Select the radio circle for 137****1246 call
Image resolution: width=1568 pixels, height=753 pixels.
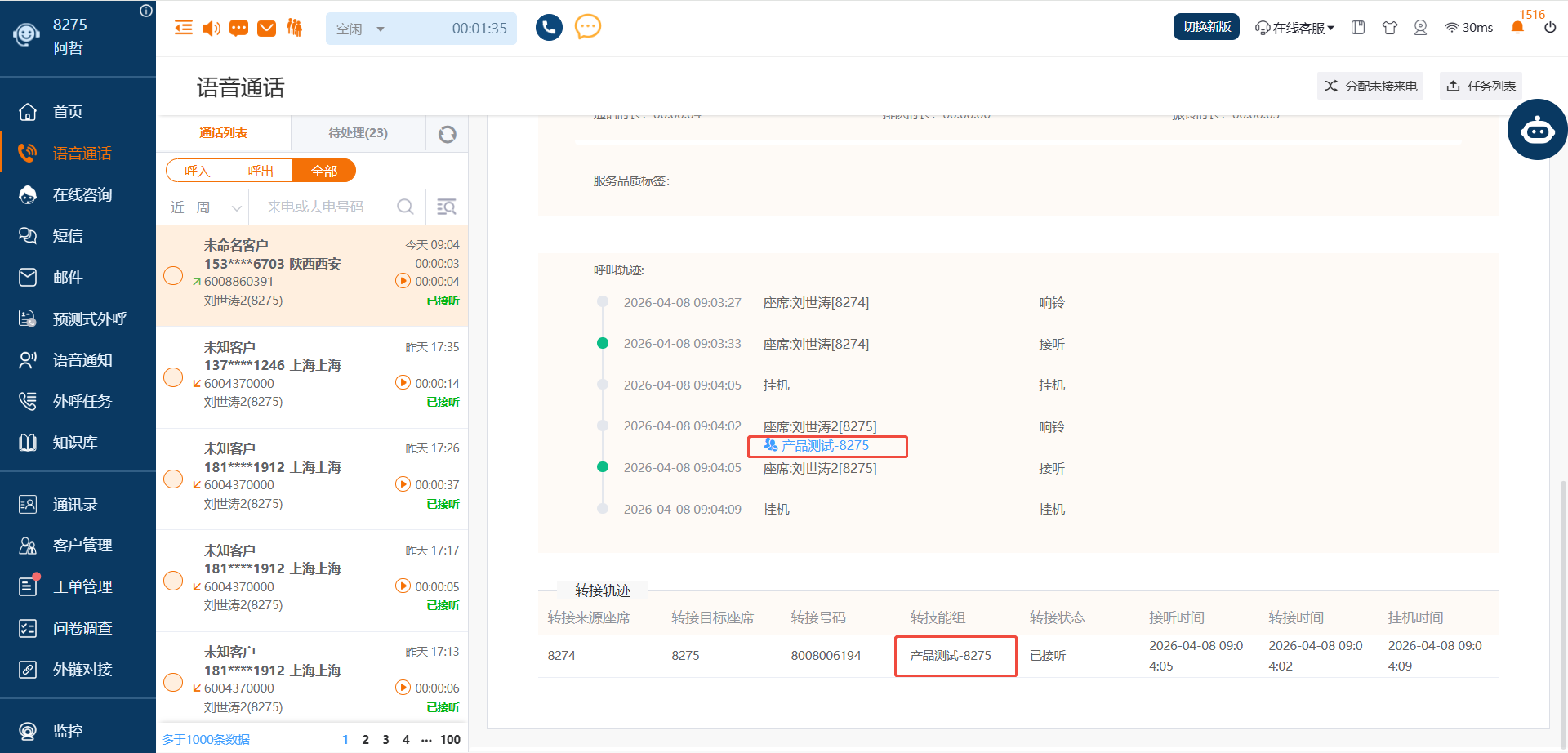pyautogui.click(x=173, y=377)
